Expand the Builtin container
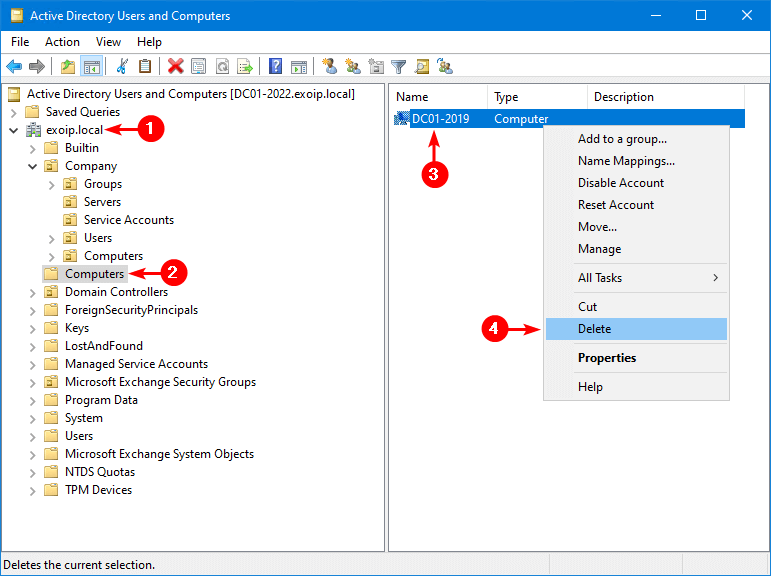This screenshot has height=576, width=771. pyautogui.click(x=32, y=149)
